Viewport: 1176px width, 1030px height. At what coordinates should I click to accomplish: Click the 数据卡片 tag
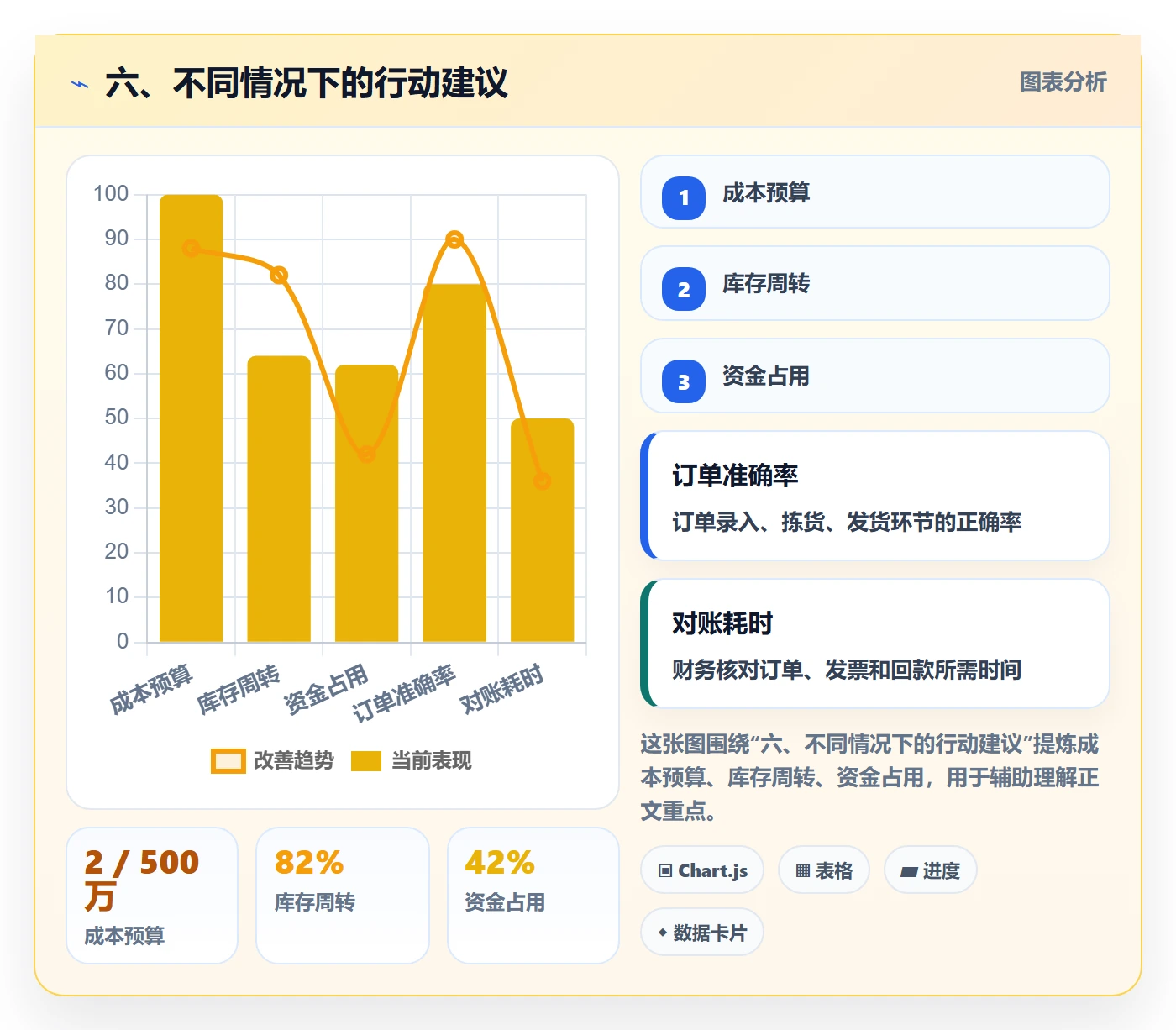(x=702, y=932)
